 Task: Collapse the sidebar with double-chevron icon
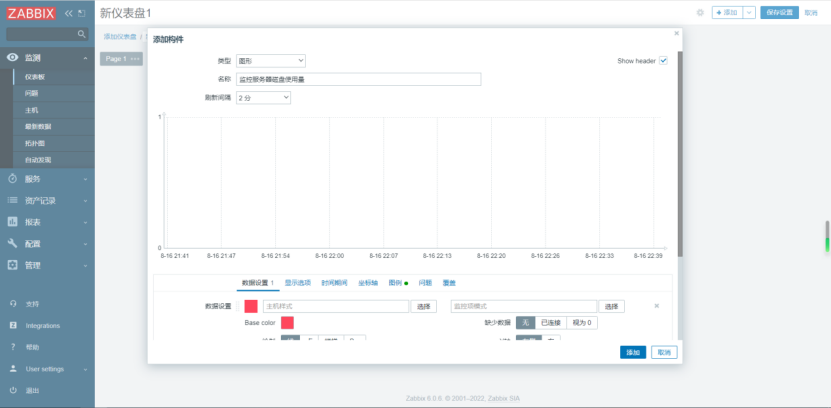[68, 13]
